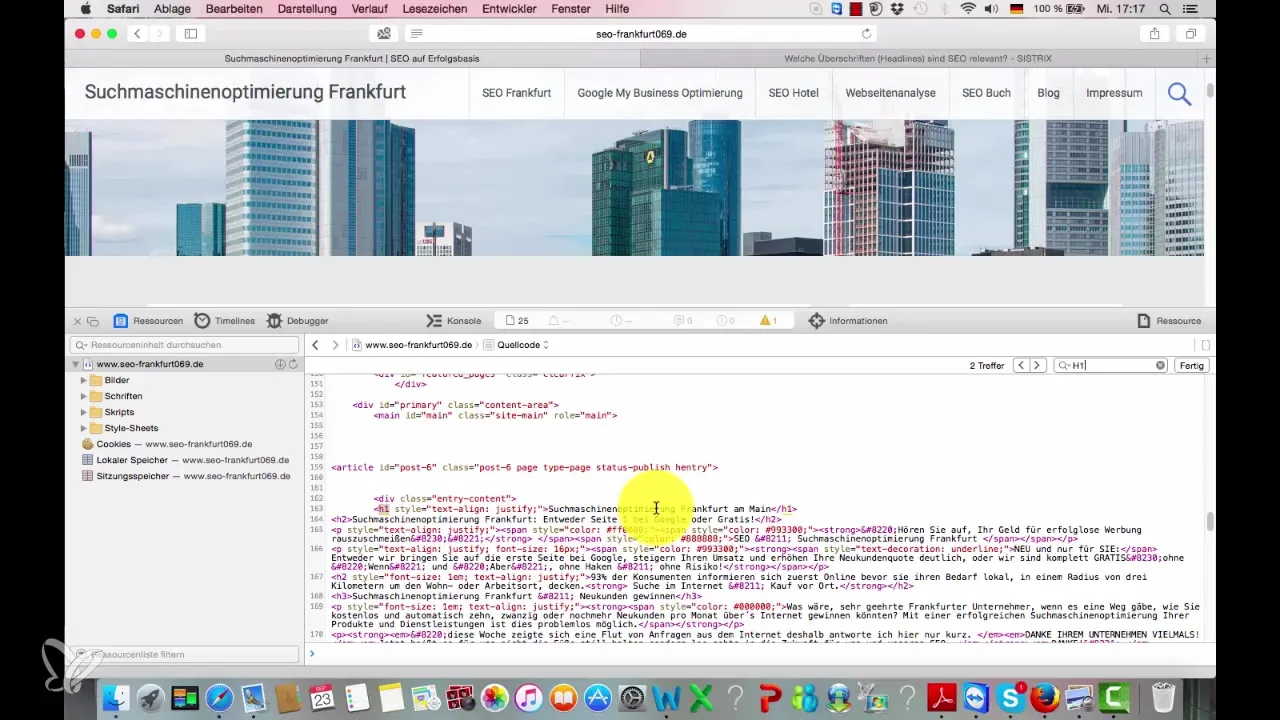Click the Safari share button
The image size is (1280, 720).
pos(1154,33)
